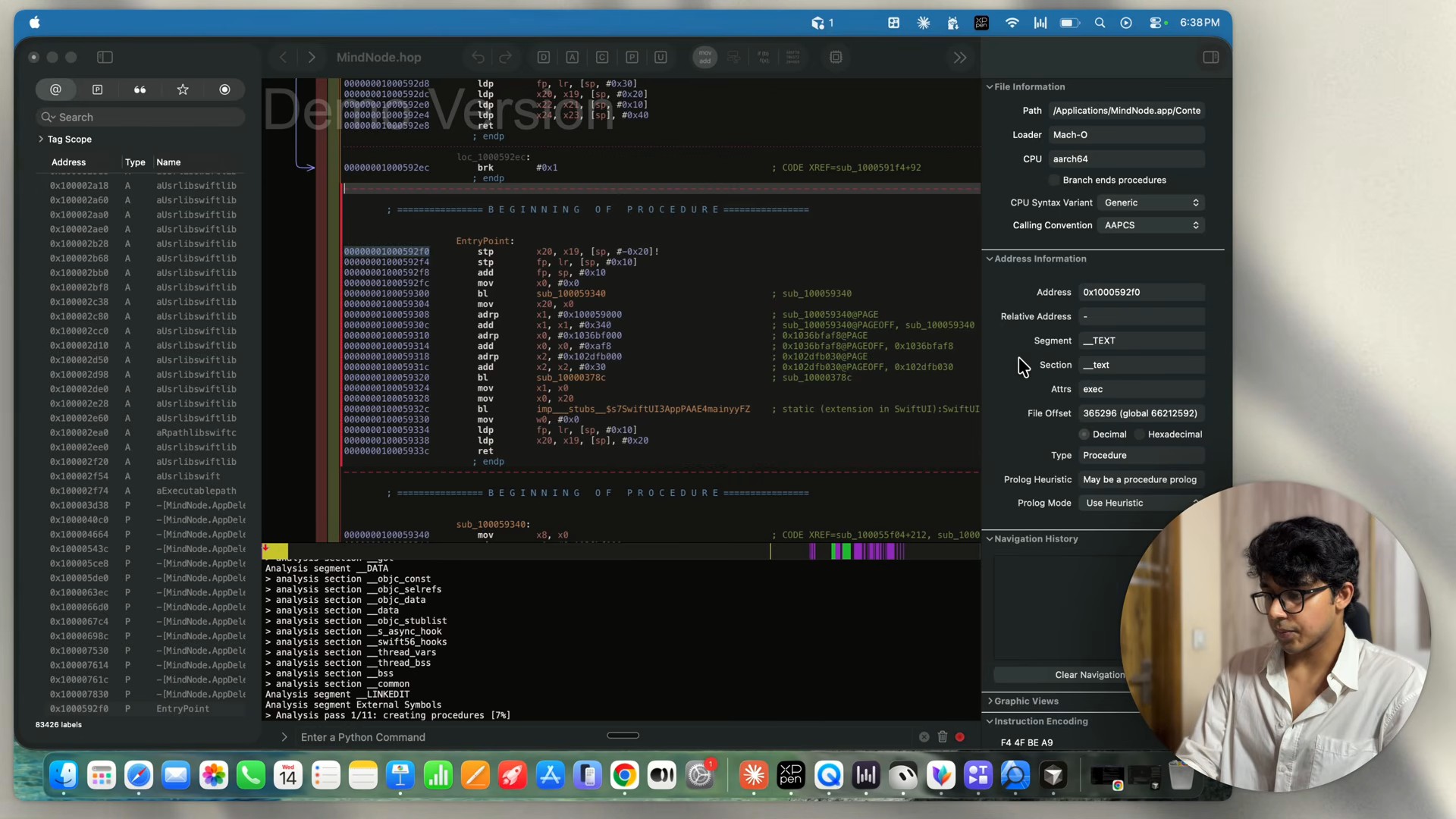Open the Wi-Fi menu bar item
Viewport: 1456px width, 819px height.
pyautogui.click(x=1012, y=23)
